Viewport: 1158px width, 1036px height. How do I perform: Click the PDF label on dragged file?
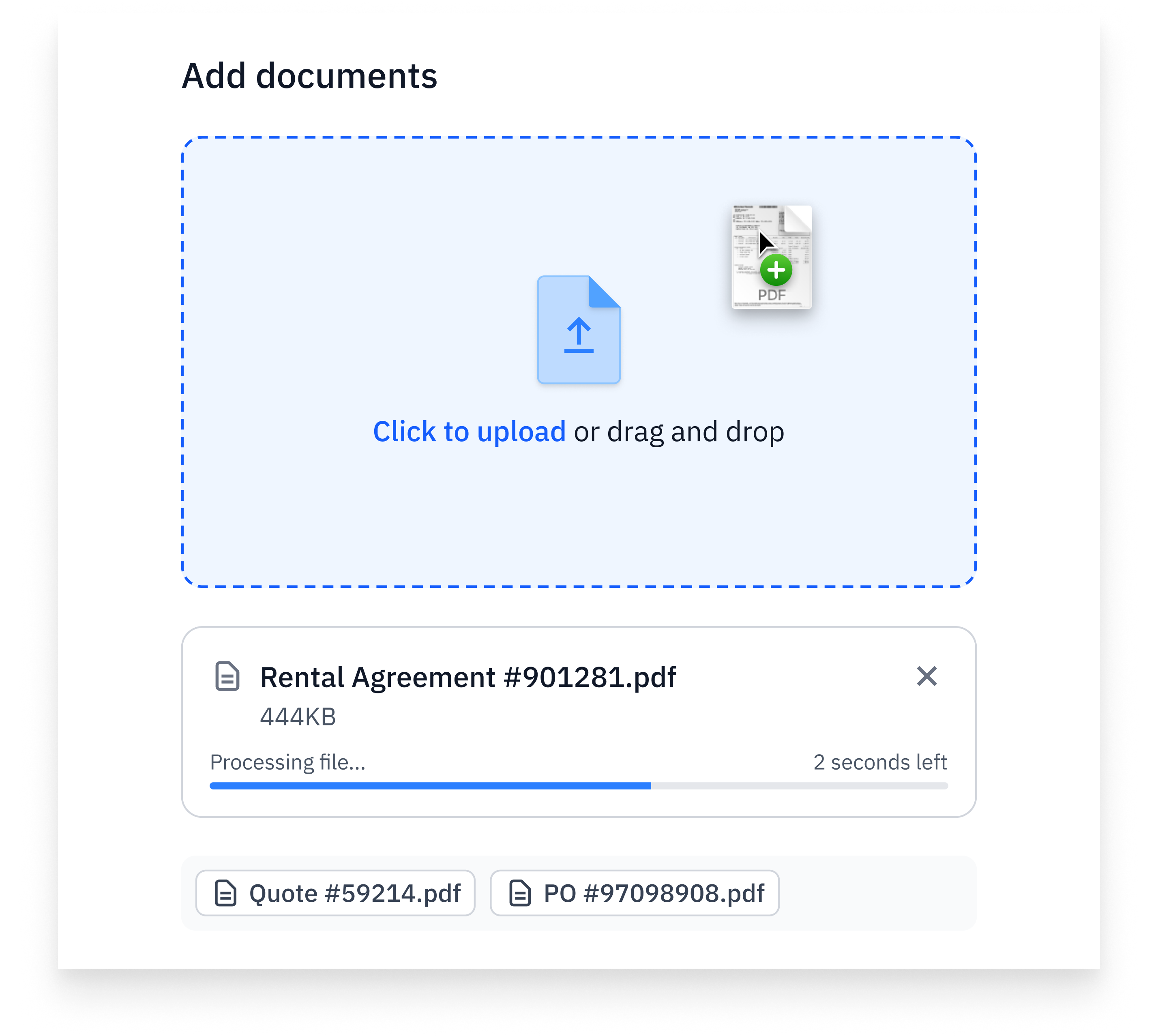tap(772, 296)
